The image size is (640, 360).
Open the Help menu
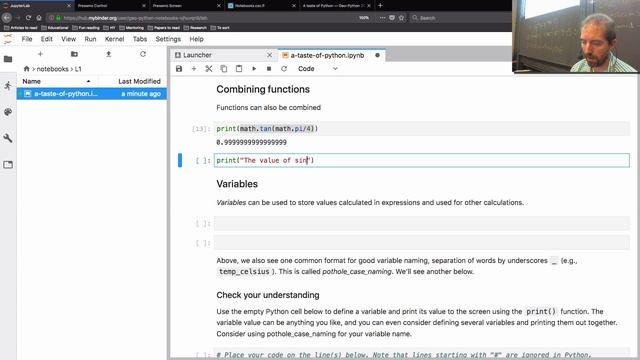tap(196, 39)
